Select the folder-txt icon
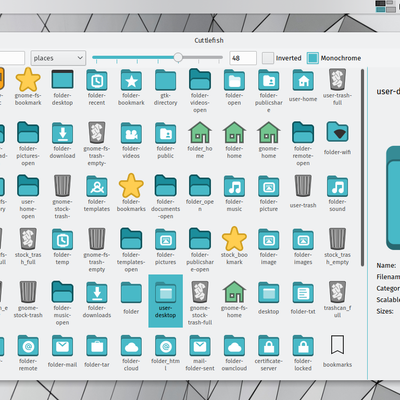400x400 pixels. tap(303, 292)
